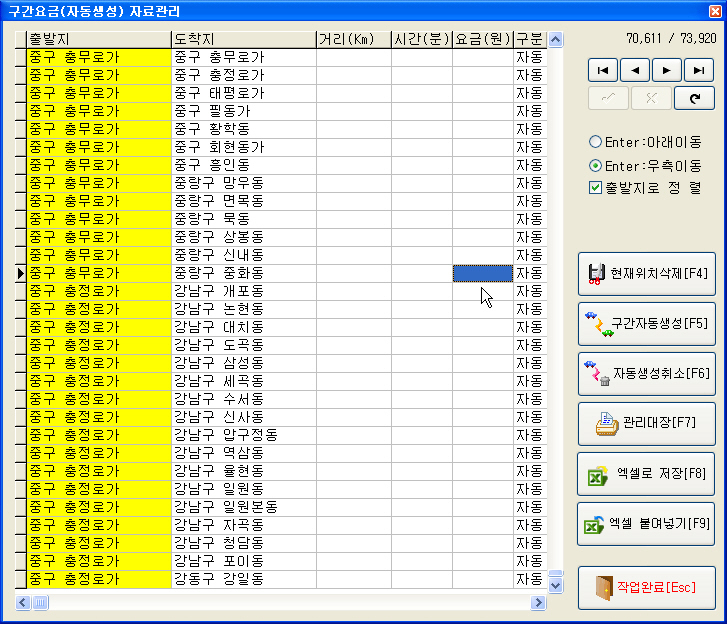Select destination cell 중구 회현동가

(244, 147)
